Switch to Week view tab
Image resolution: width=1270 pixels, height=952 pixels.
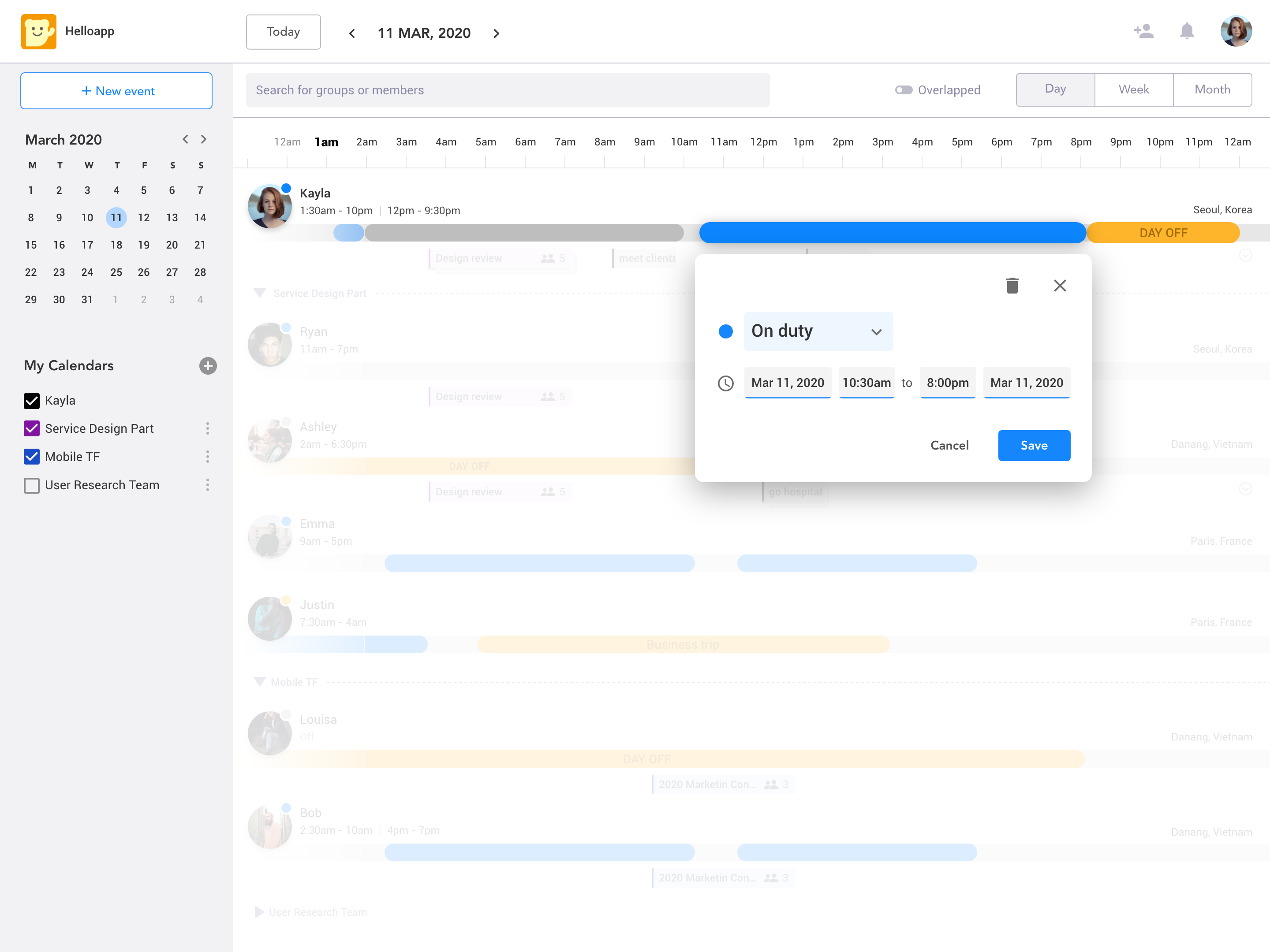click(x=1133, y=89)
